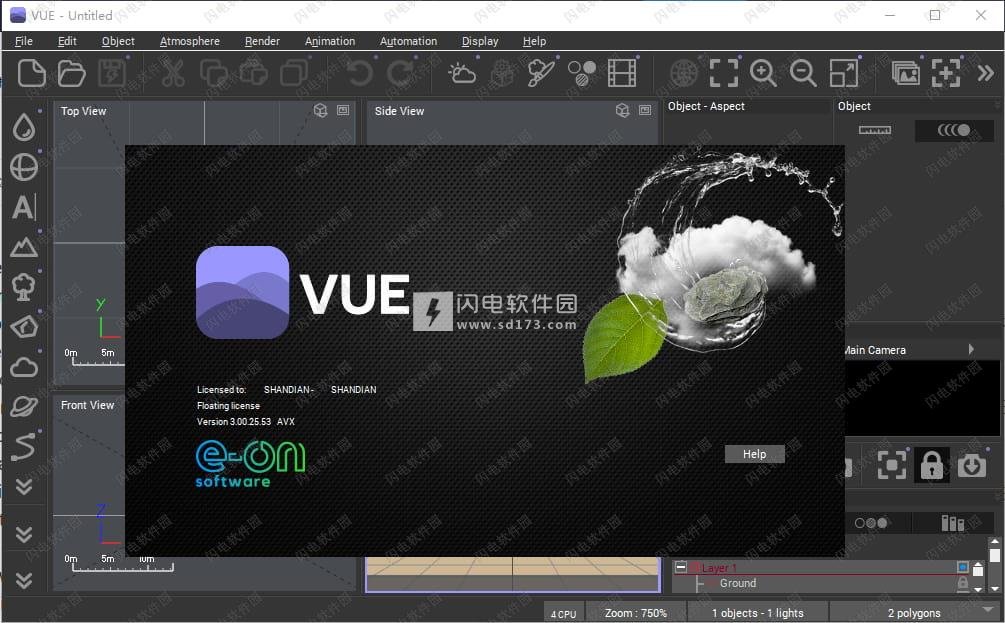Select the rock tool
Screen dimensions: 1005x623
click(24, 327)
